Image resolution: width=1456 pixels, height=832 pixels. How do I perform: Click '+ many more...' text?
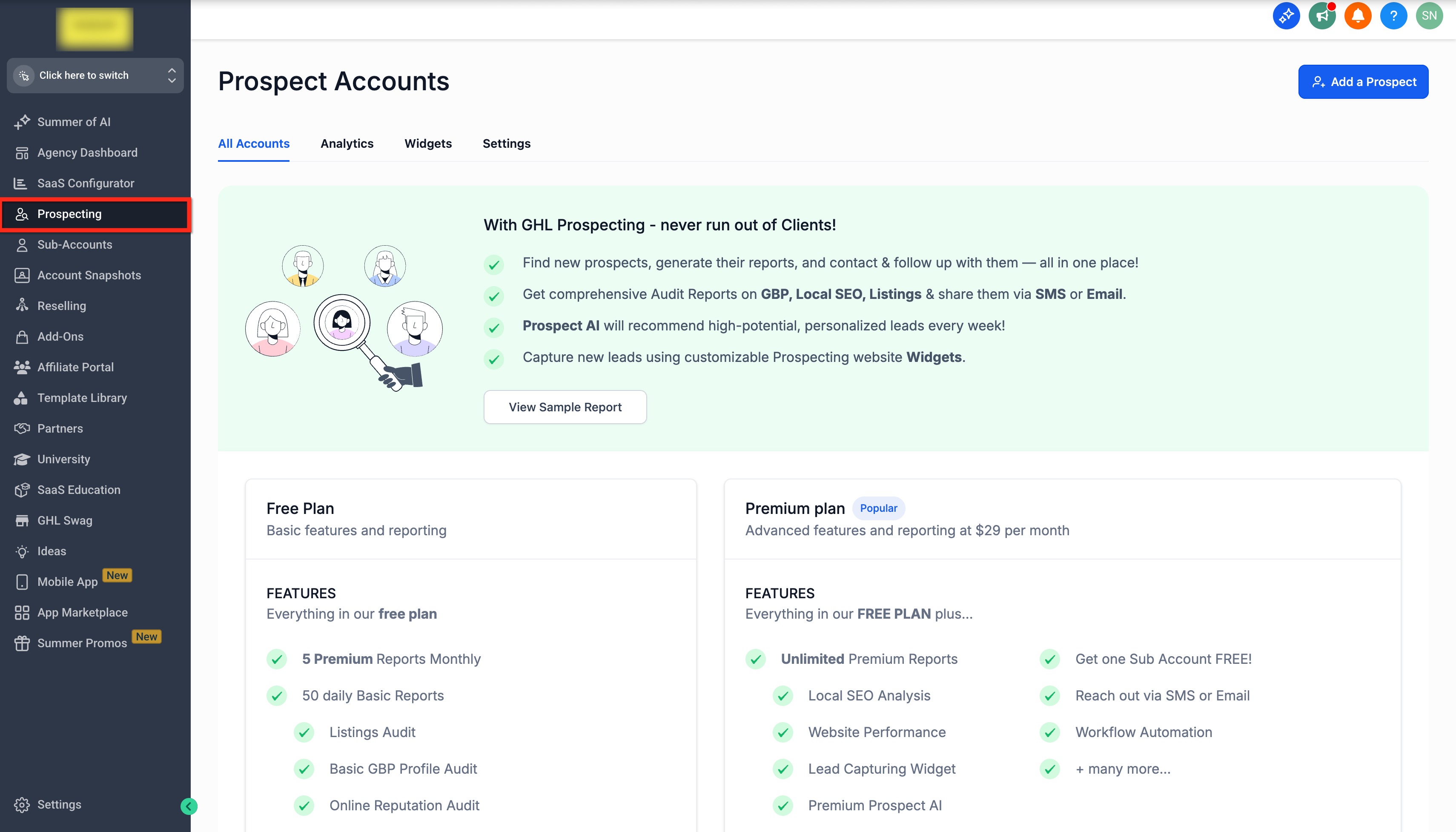(x=1123, y=769)
